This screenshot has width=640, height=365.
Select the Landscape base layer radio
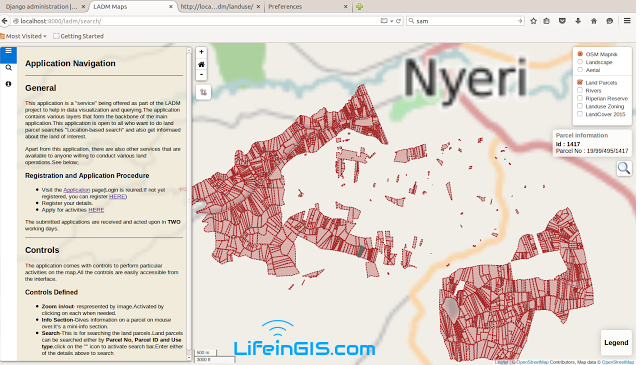click(580, 62)
